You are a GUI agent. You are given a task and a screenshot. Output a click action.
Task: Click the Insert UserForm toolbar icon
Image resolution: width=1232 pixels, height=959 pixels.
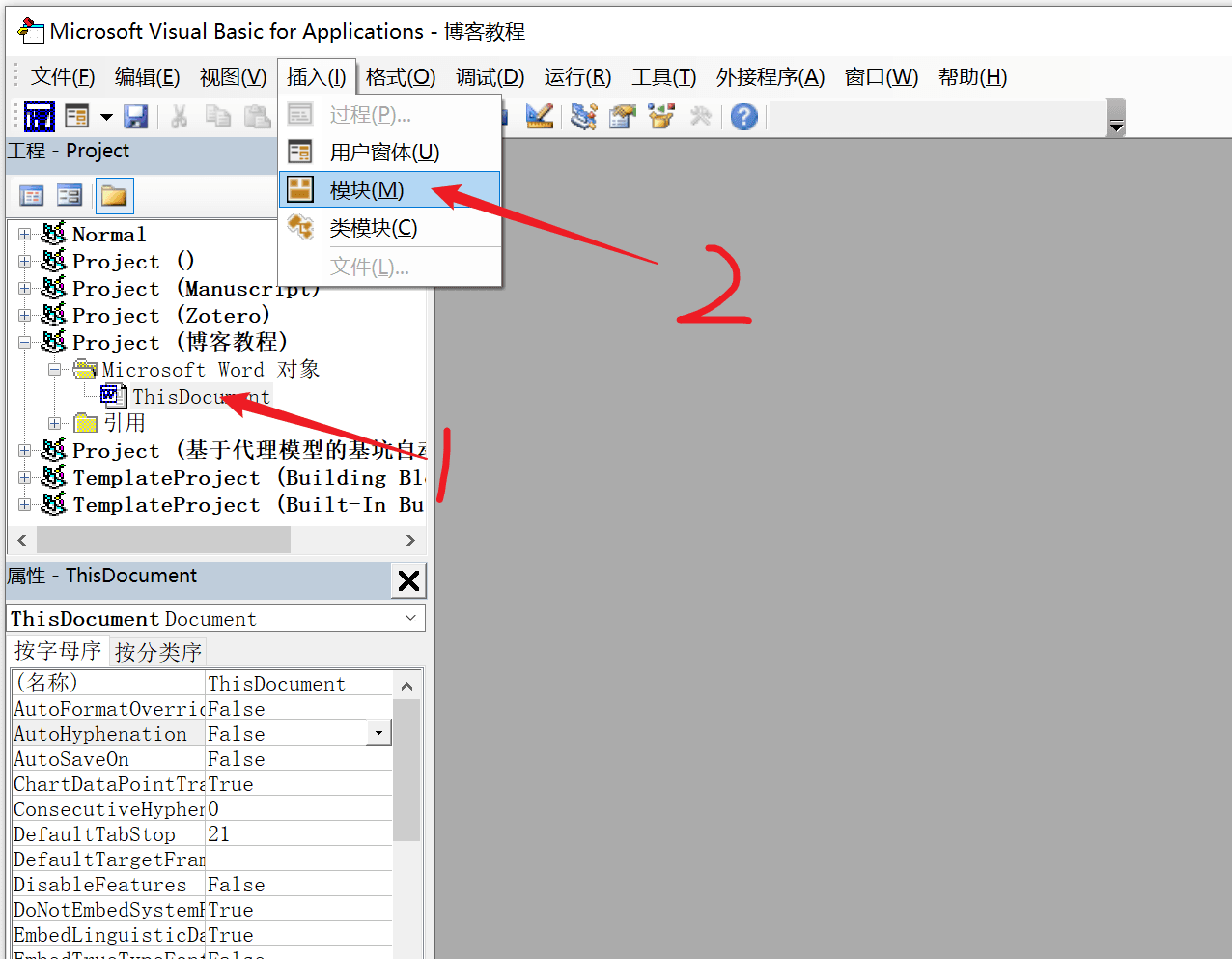pyautogui.click(x=77, y=117)
